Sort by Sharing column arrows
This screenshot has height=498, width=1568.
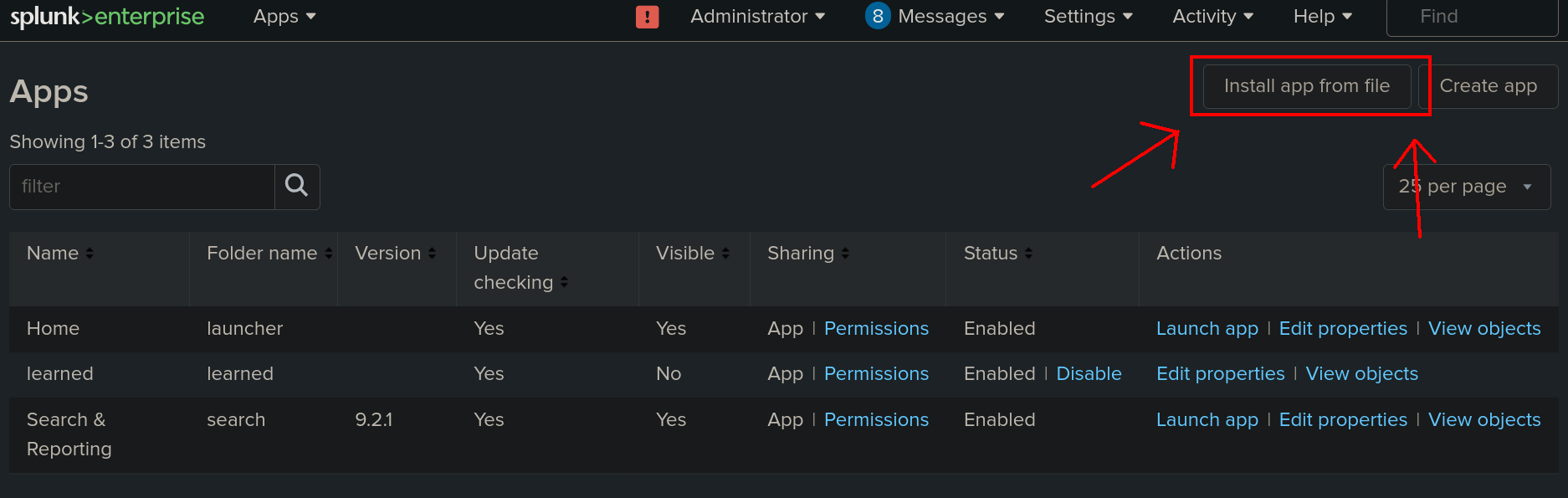click(845, 254)
